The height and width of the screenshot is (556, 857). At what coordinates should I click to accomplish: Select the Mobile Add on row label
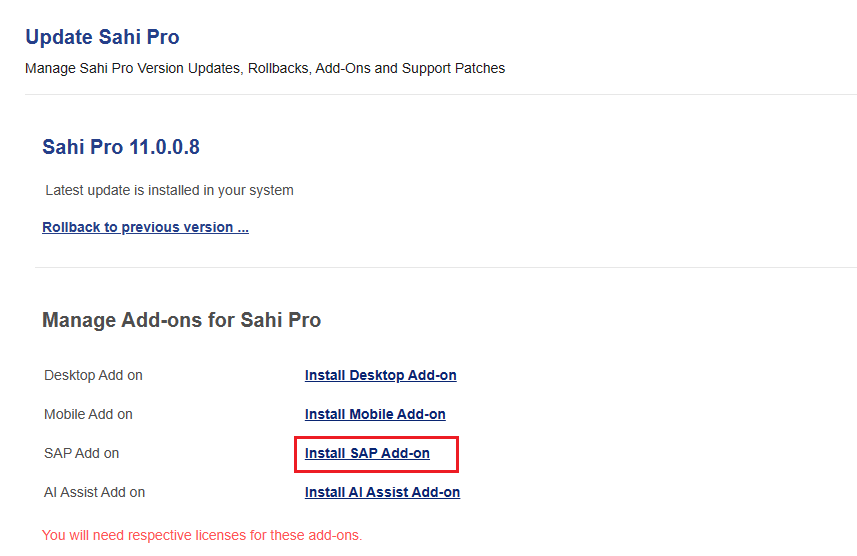coord(88,414)
